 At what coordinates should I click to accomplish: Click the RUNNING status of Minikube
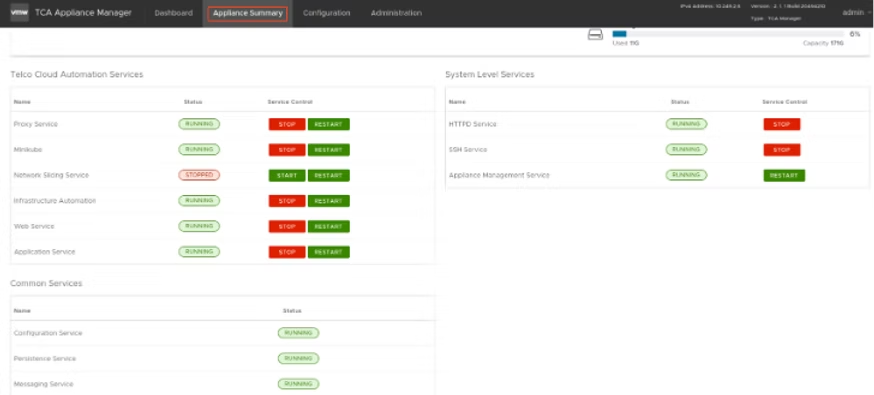199,149
